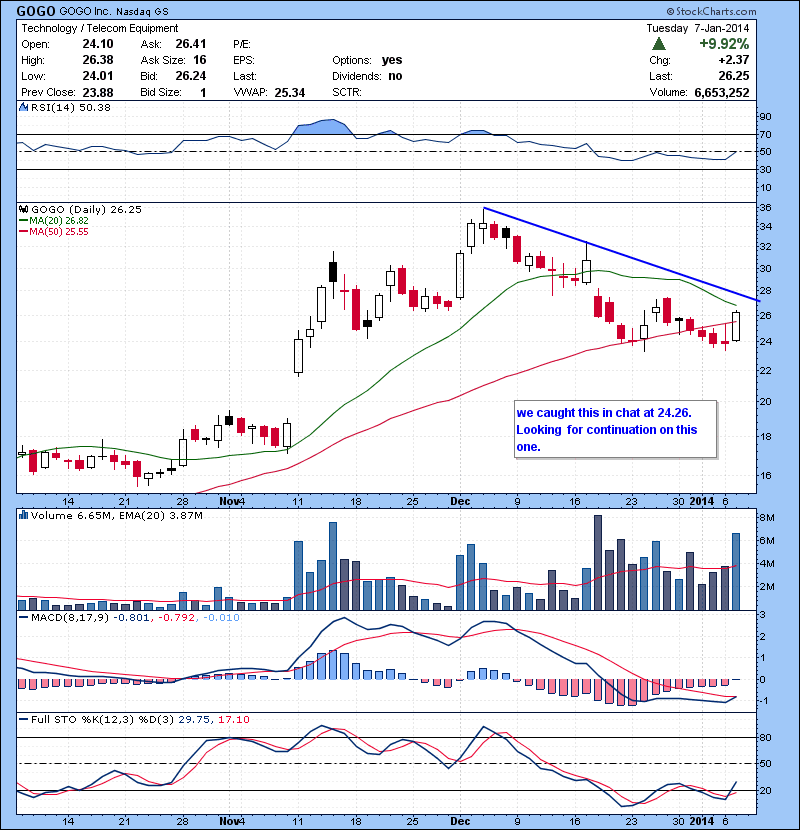
Task: Click the Bid price 26.24
Action: 191,76
